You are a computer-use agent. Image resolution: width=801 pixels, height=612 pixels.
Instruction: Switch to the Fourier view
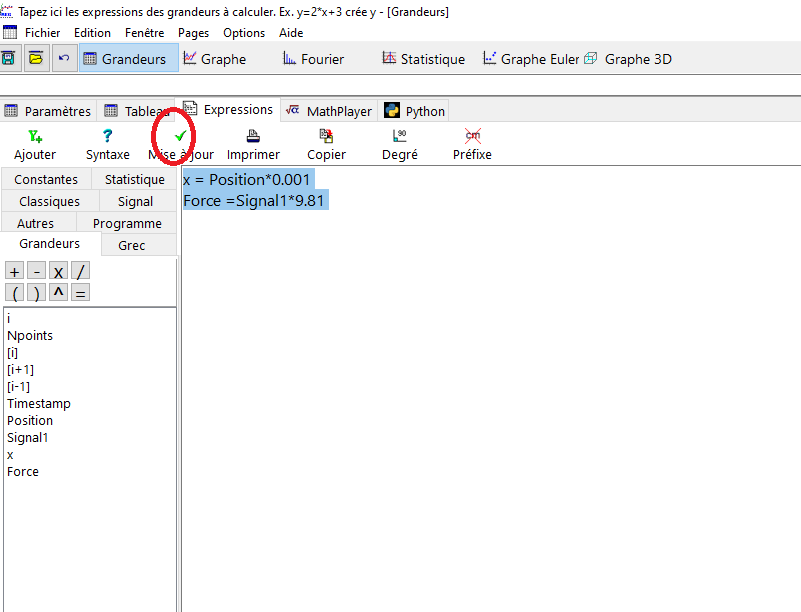[x=312, y=59]
